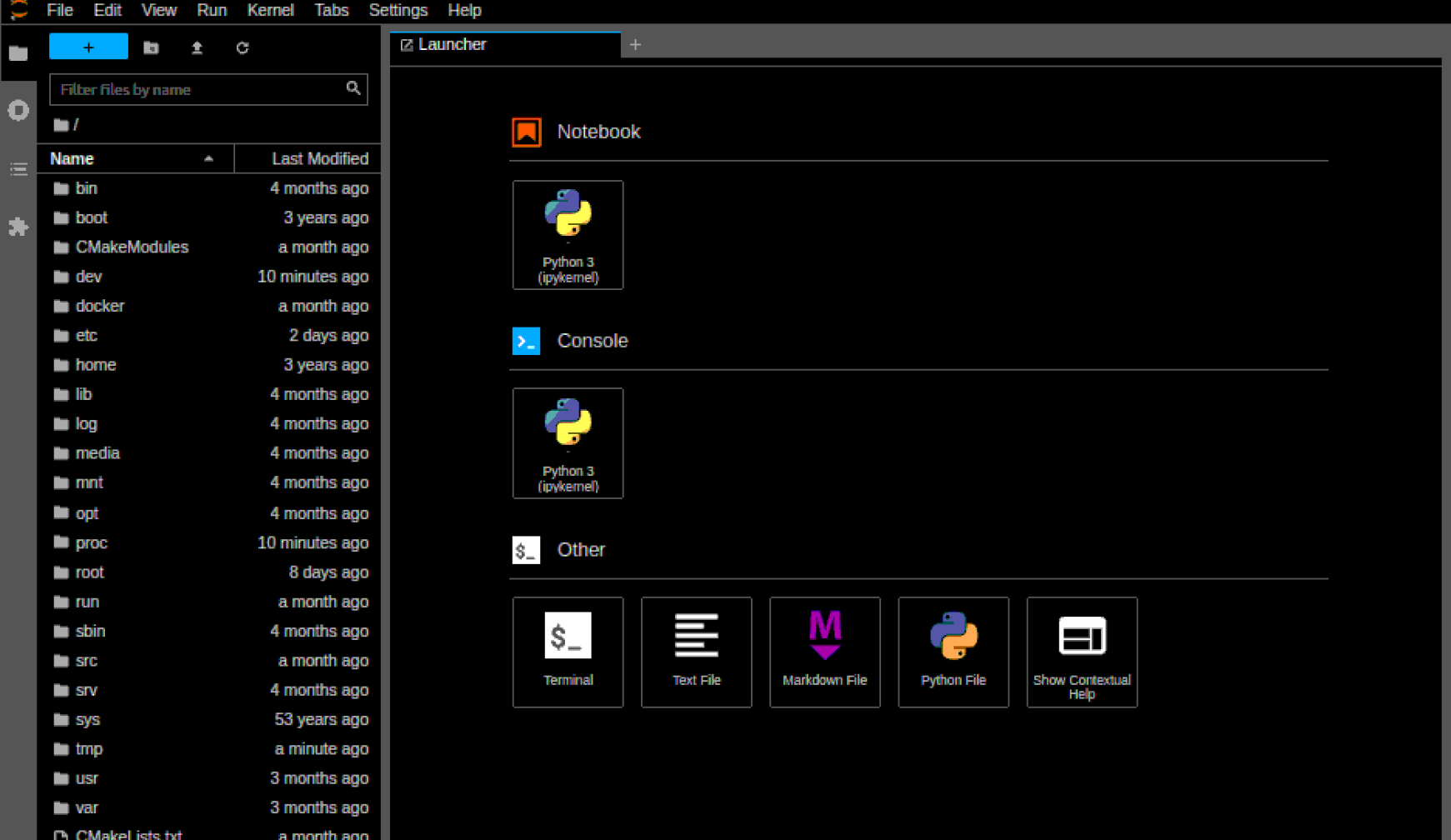Select the lib folder
The width and height of the screenshot is (1451, 840).
point(209,394)
